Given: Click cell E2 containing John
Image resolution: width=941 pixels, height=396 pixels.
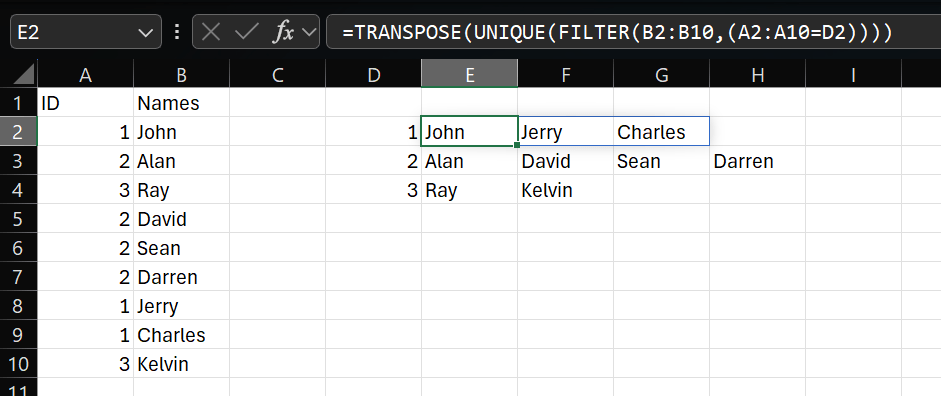Looking at the screenshot, I should coord(469,131).
